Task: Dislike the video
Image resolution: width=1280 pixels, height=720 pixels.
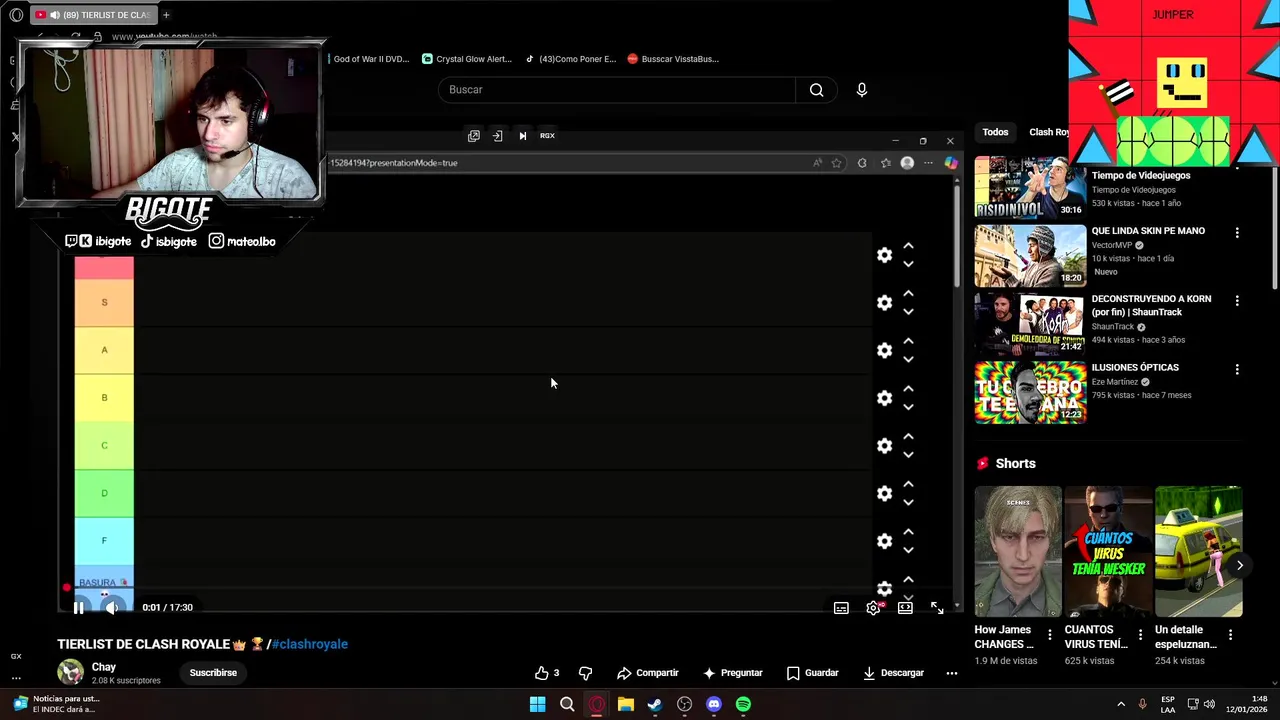Action: (586, 673)
